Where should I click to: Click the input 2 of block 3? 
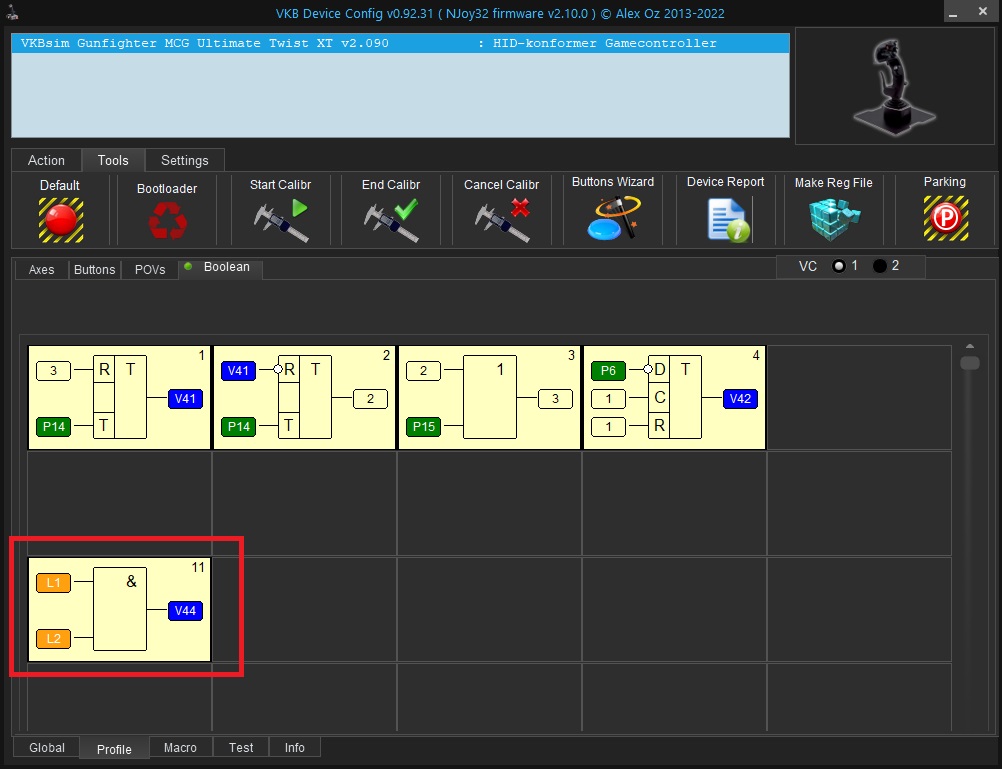(424, 370)
